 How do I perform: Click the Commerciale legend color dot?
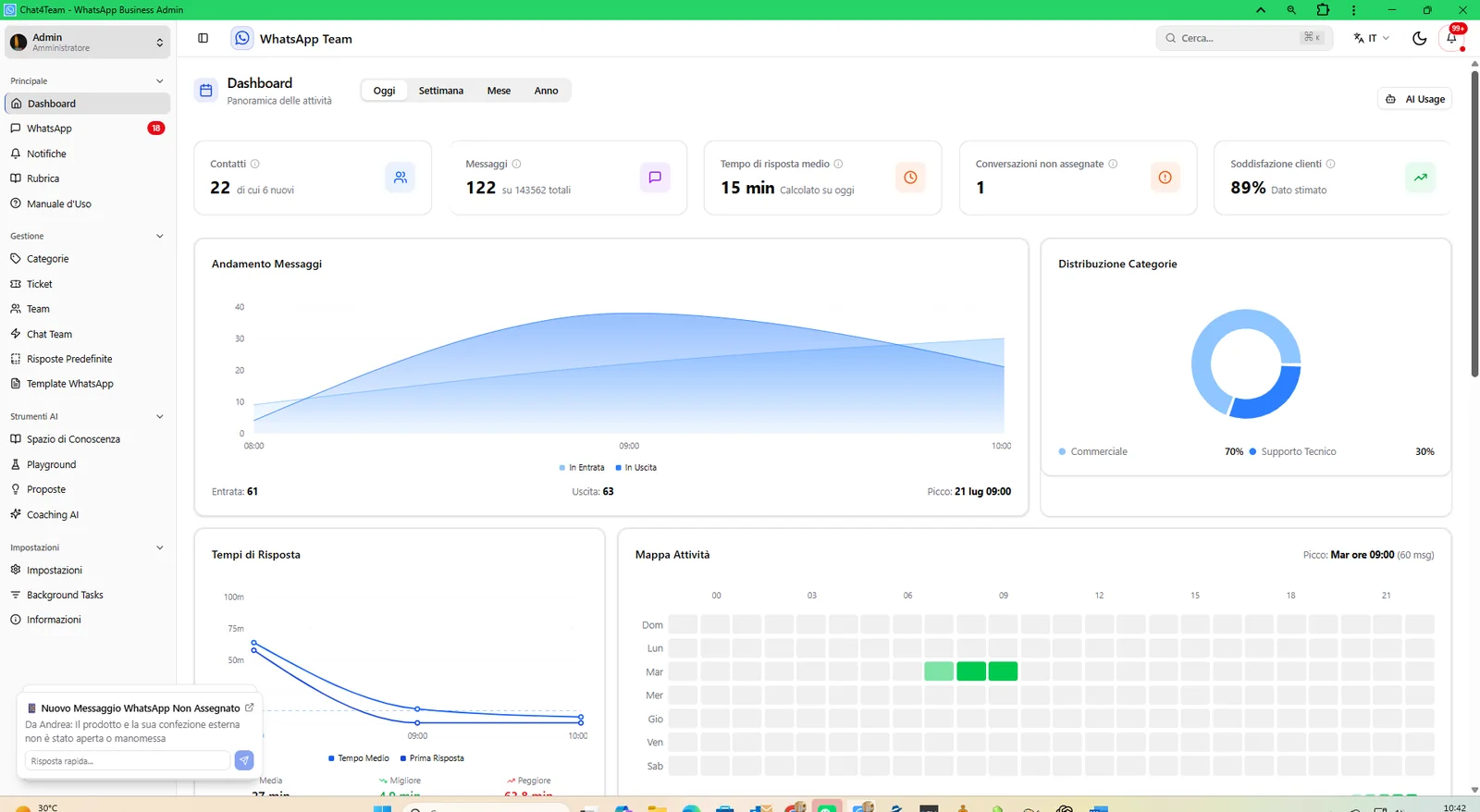1062,451
